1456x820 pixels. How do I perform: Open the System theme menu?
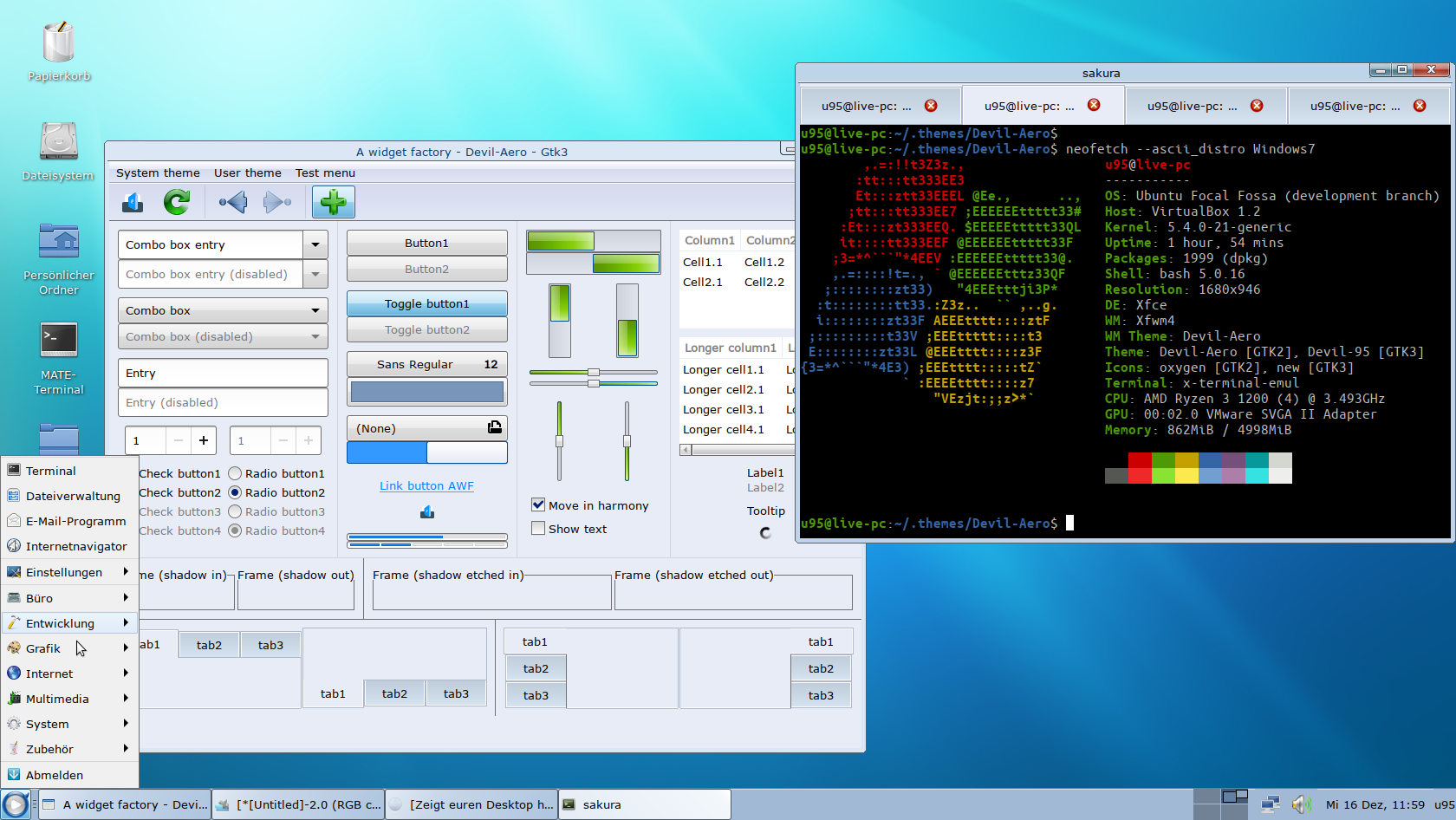point(158,172)
